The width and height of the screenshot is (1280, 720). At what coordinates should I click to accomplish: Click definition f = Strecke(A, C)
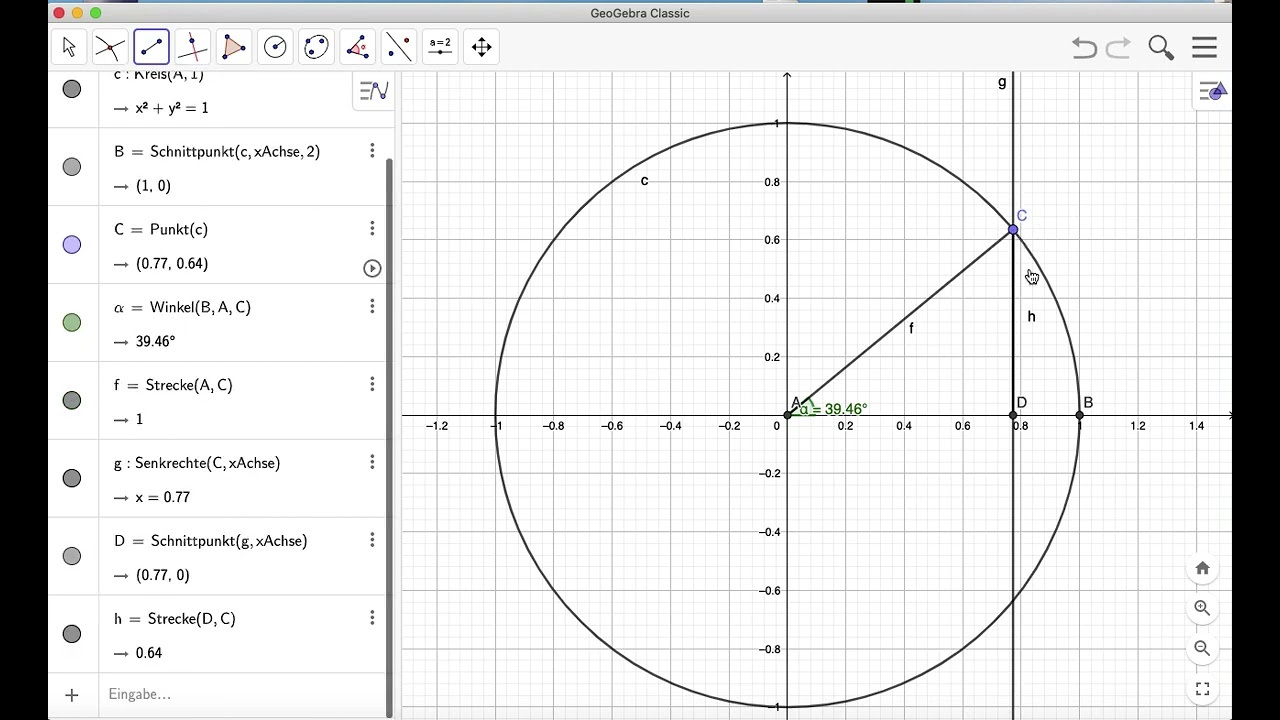[173, 386]
